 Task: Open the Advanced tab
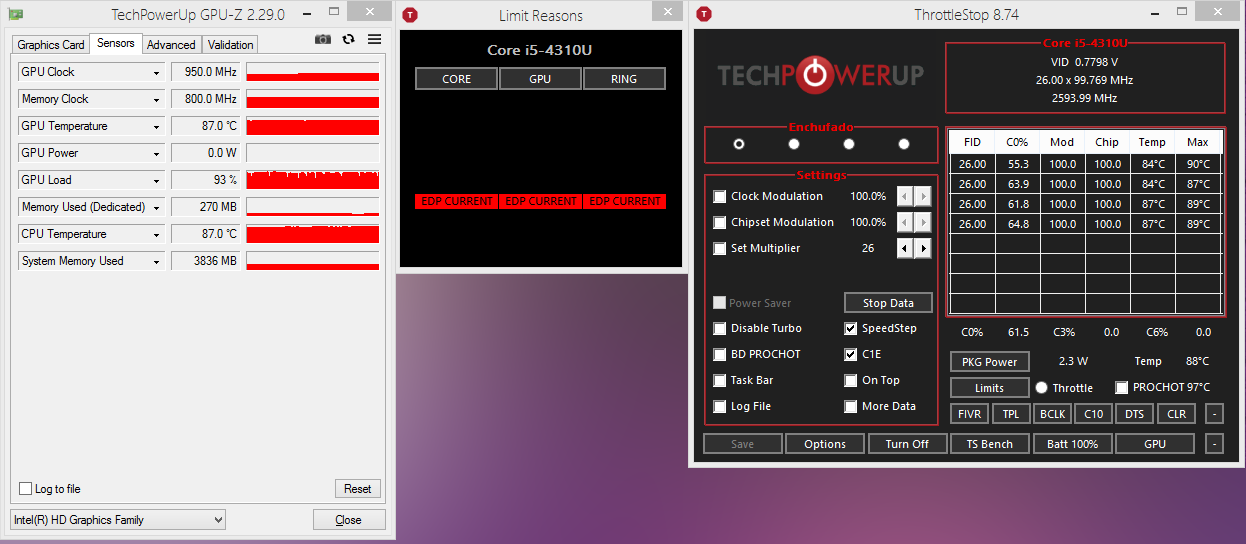coord(171,45)
